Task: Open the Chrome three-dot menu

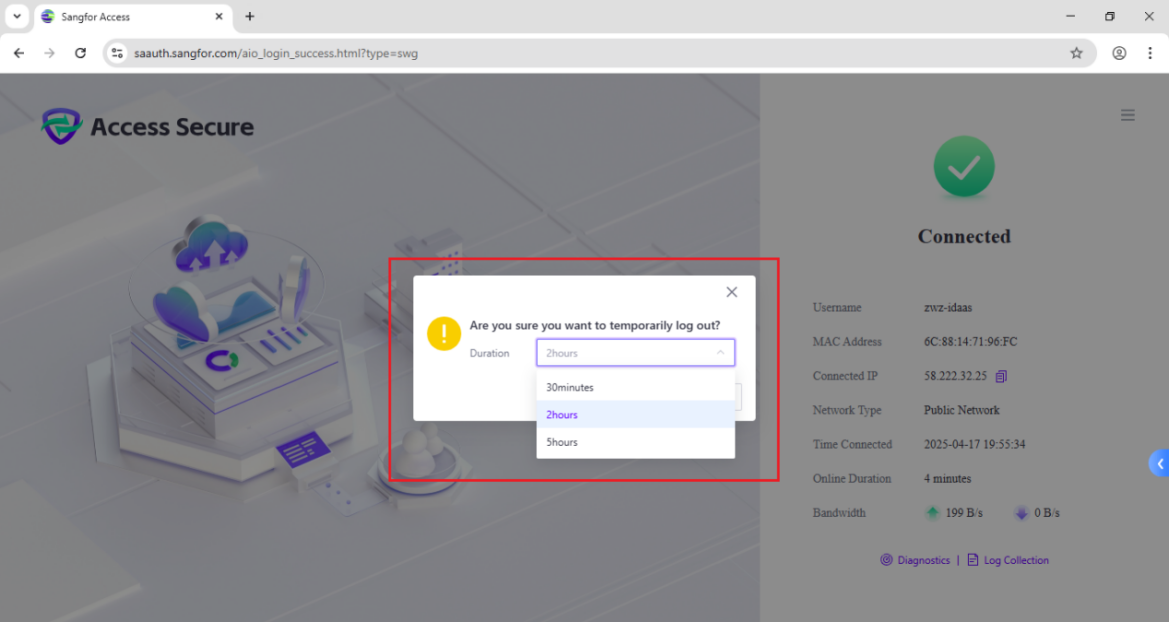Action: 1150,53
